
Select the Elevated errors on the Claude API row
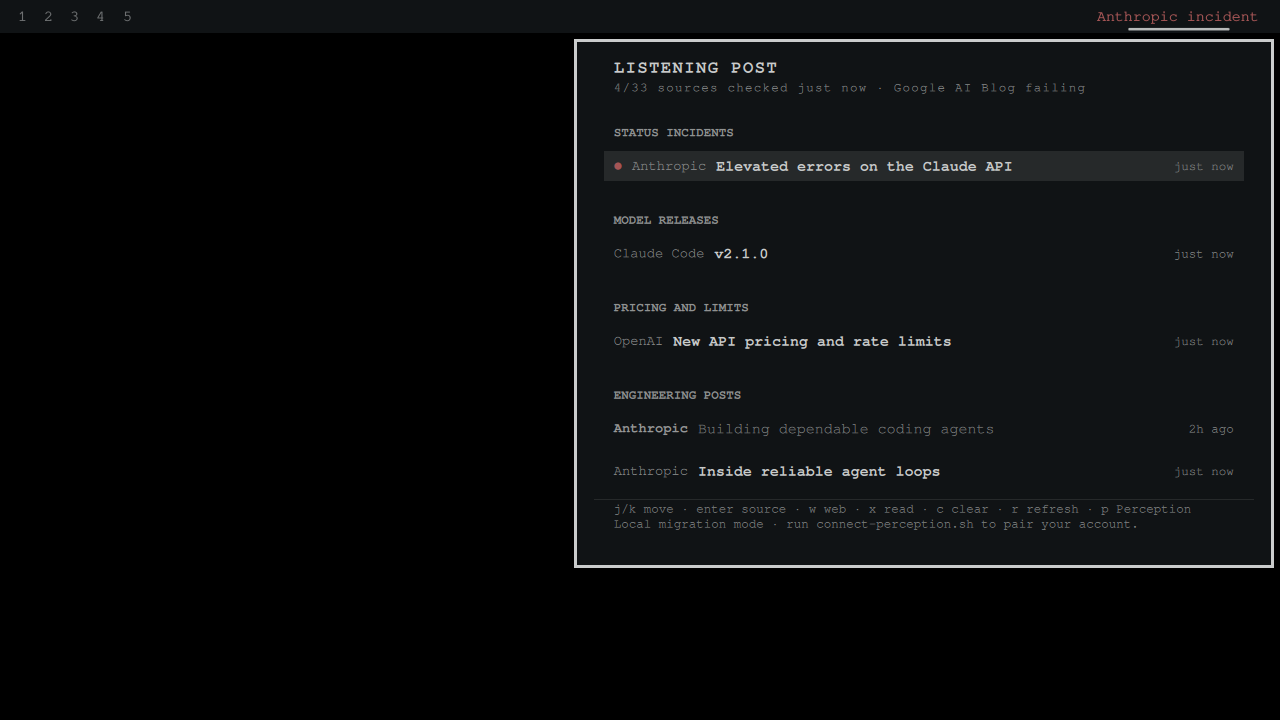coord(924,166)
